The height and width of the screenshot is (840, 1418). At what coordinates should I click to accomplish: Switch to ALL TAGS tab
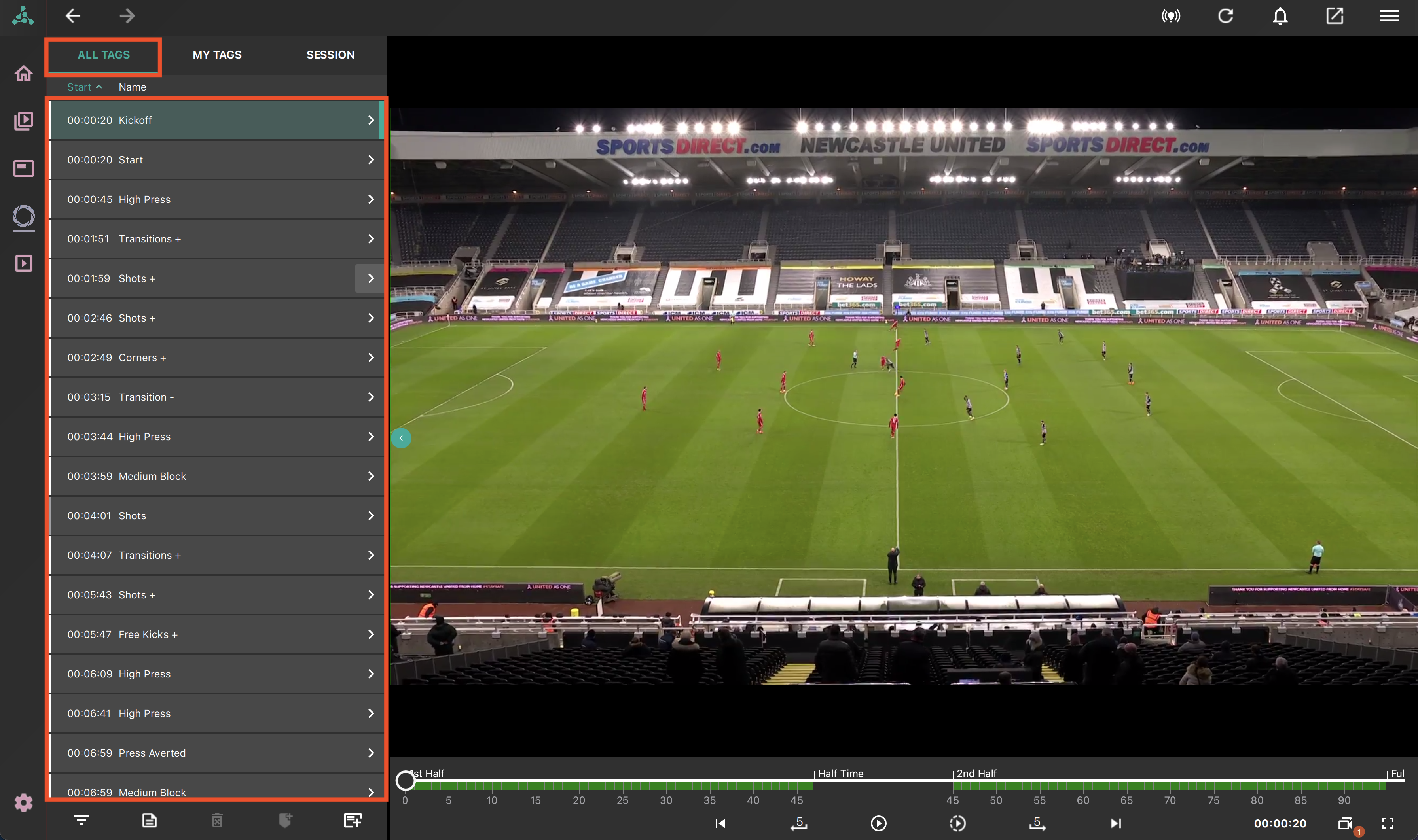[104, 55]
